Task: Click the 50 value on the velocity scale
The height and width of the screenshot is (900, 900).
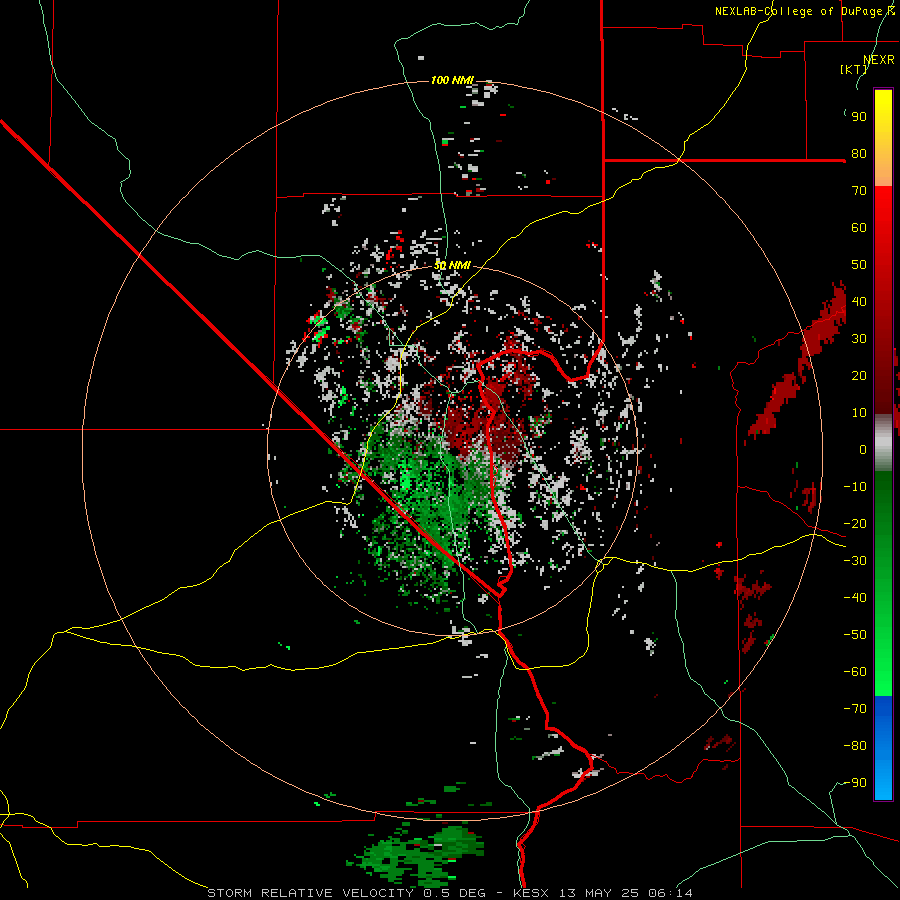Action: [x=859, y=265]
